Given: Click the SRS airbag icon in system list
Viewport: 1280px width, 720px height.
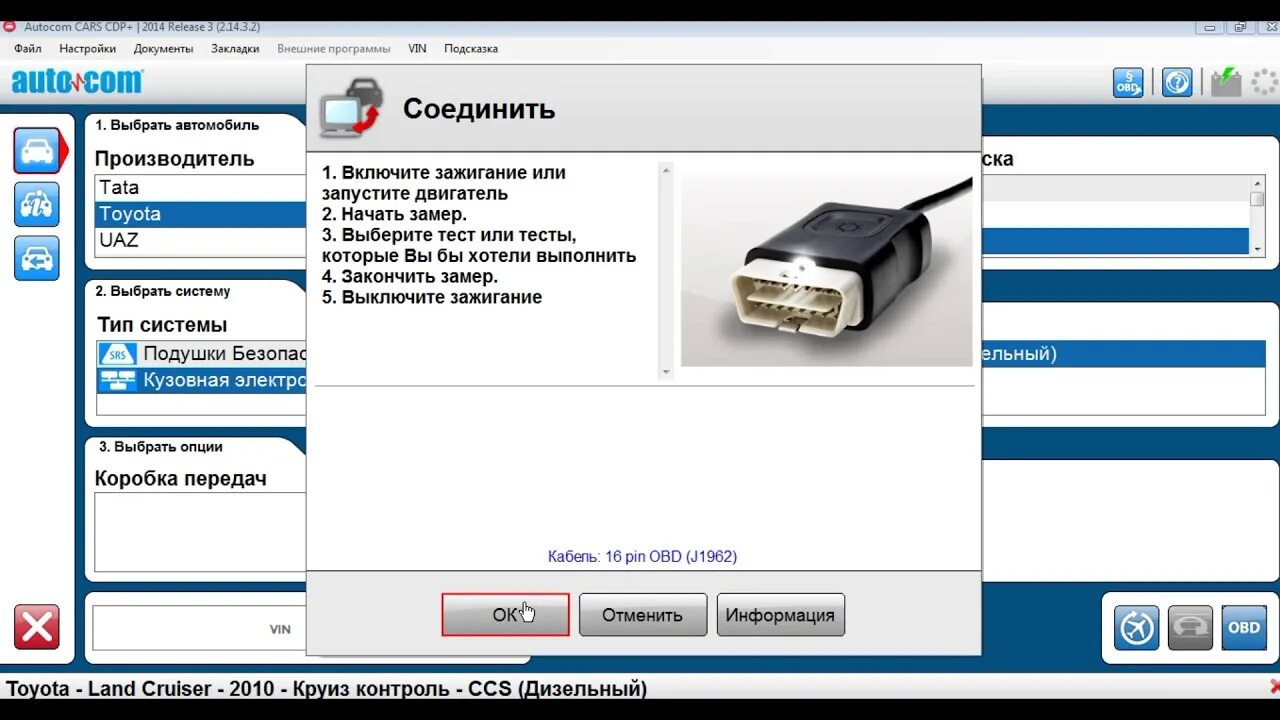Looking at the screenshot, I should [x=118, y=354].
